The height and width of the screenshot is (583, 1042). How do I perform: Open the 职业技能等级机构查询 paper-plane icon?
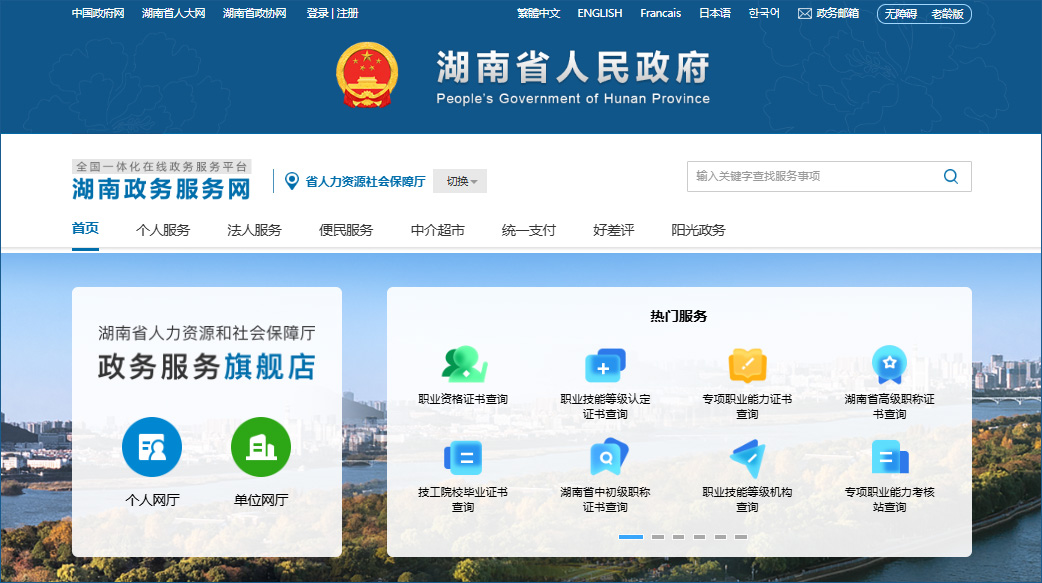click(748, 458)
